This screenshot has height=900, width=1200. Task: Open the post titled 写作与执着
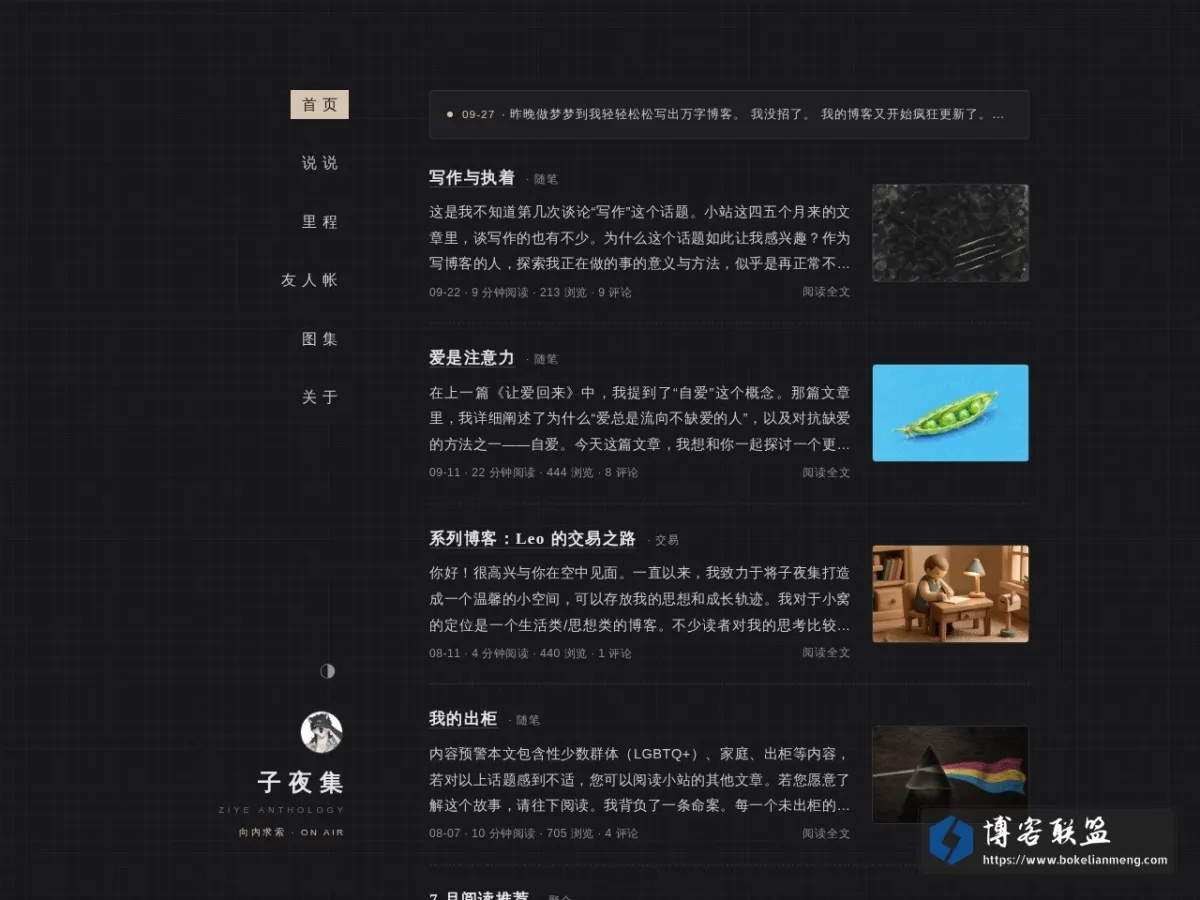click(472, 178)
